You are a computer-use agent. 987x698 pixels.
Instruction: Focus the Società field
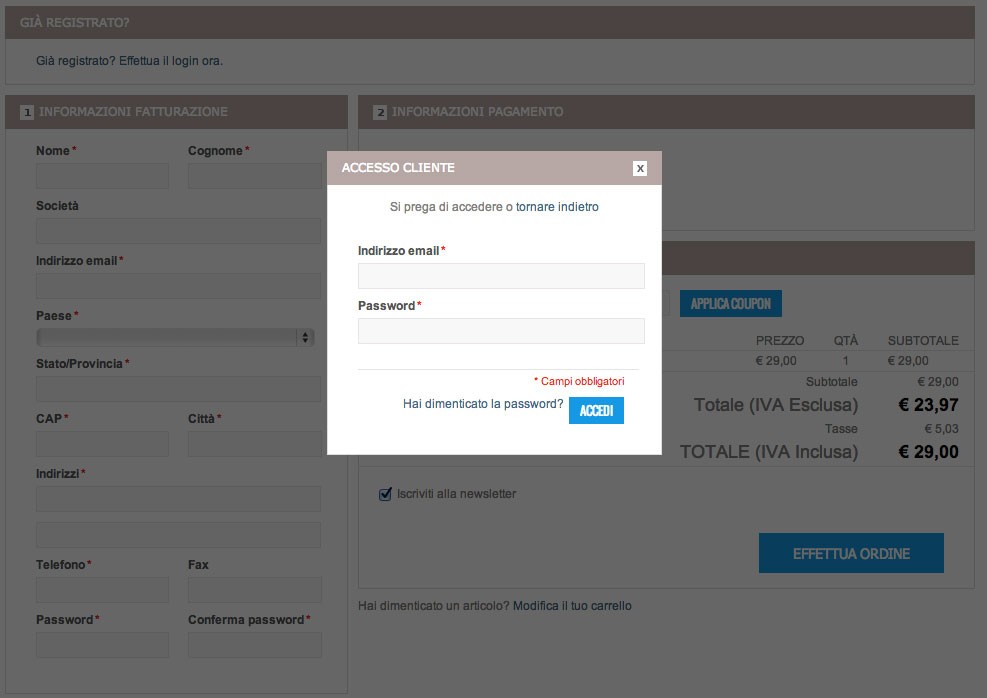179,231
